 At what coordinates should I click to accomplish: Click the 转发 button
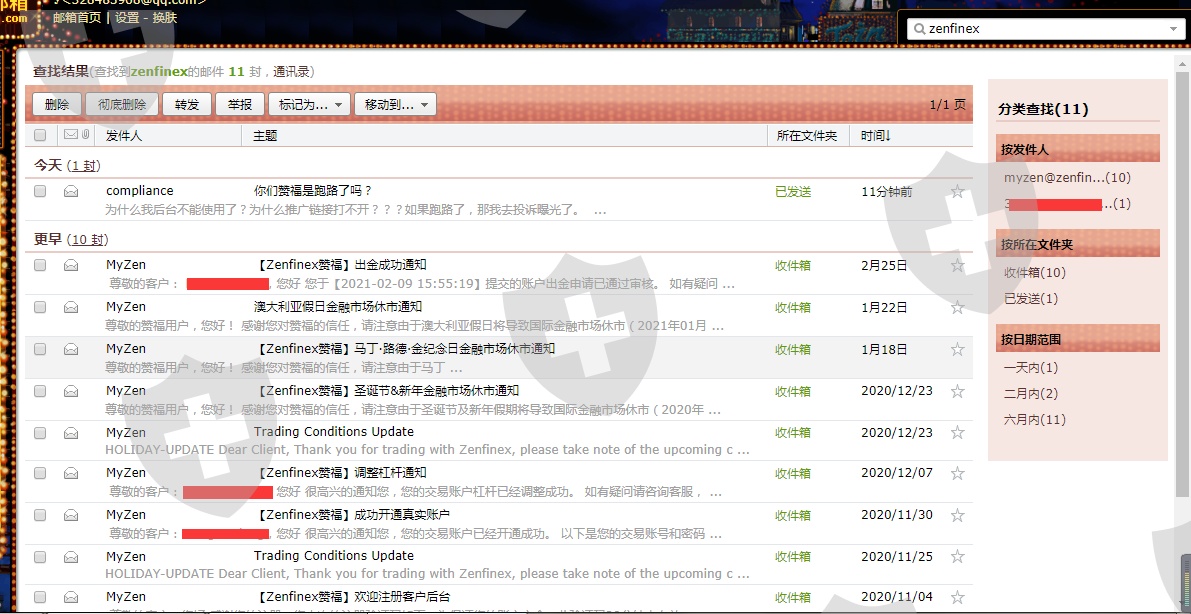pos(187,105)
